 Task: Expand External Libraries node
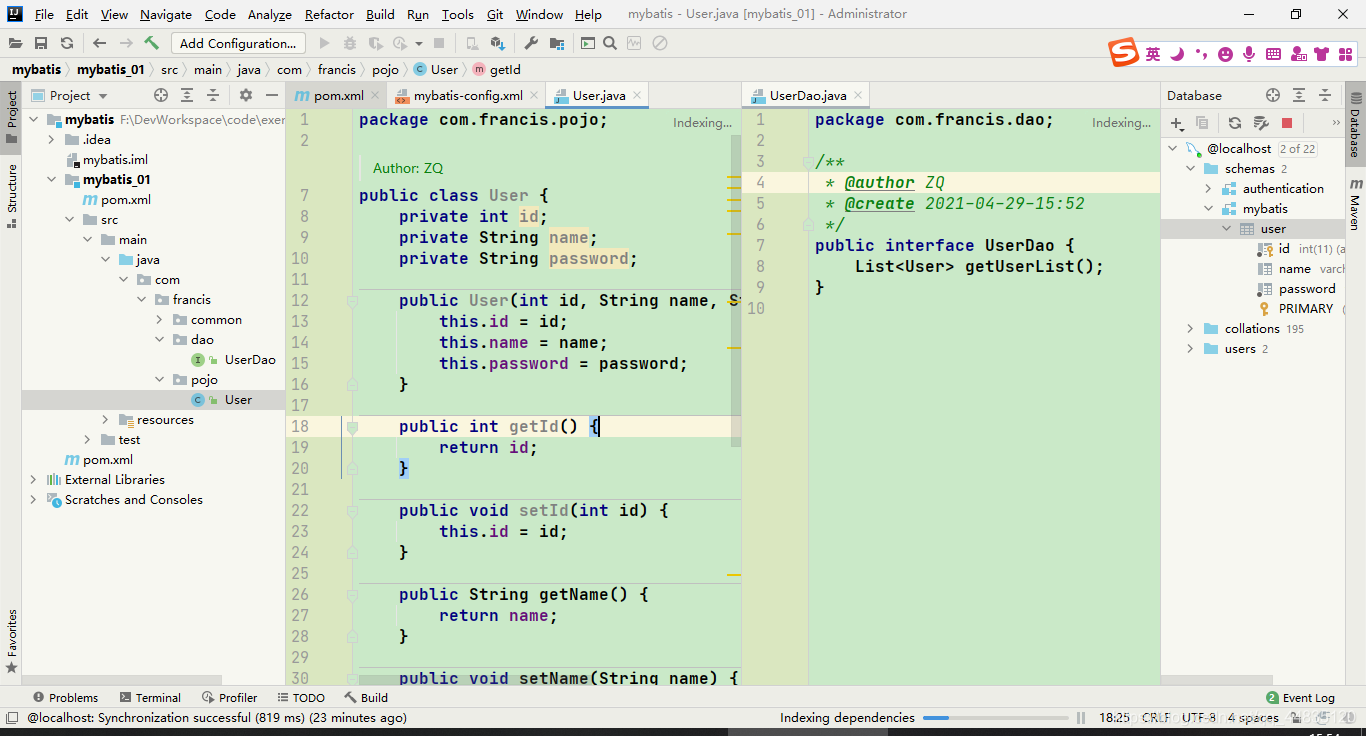tap(34, 480)
